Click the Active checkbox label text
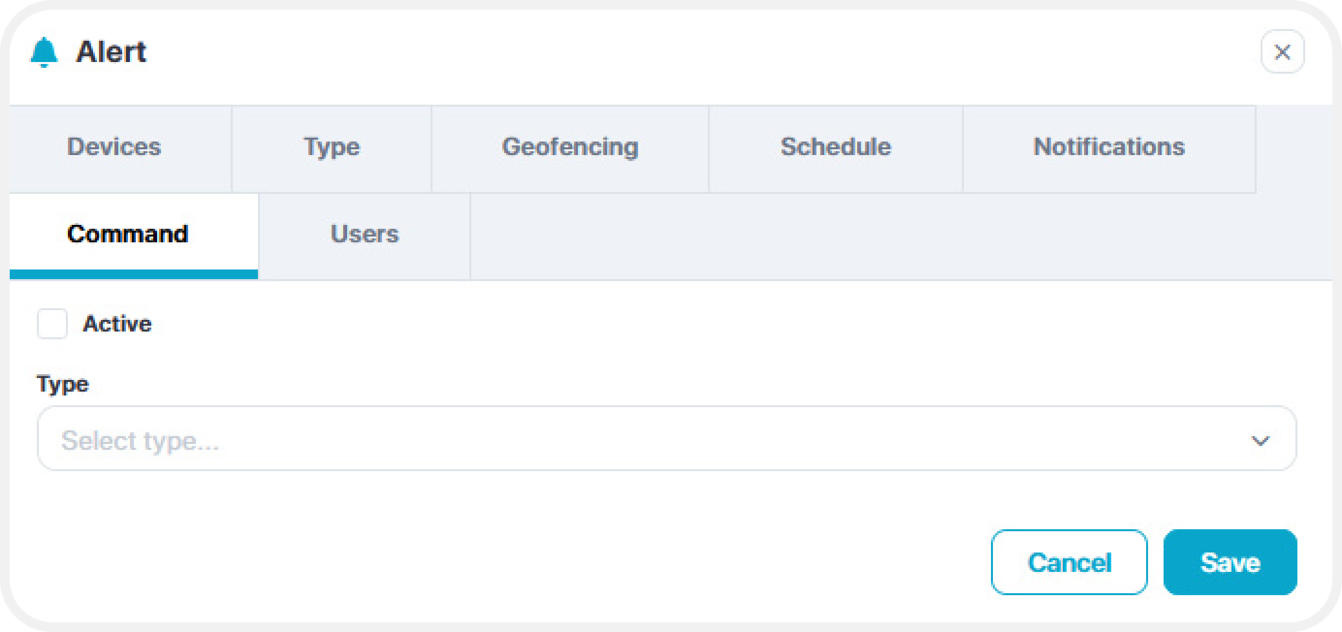 click(117, 324)
